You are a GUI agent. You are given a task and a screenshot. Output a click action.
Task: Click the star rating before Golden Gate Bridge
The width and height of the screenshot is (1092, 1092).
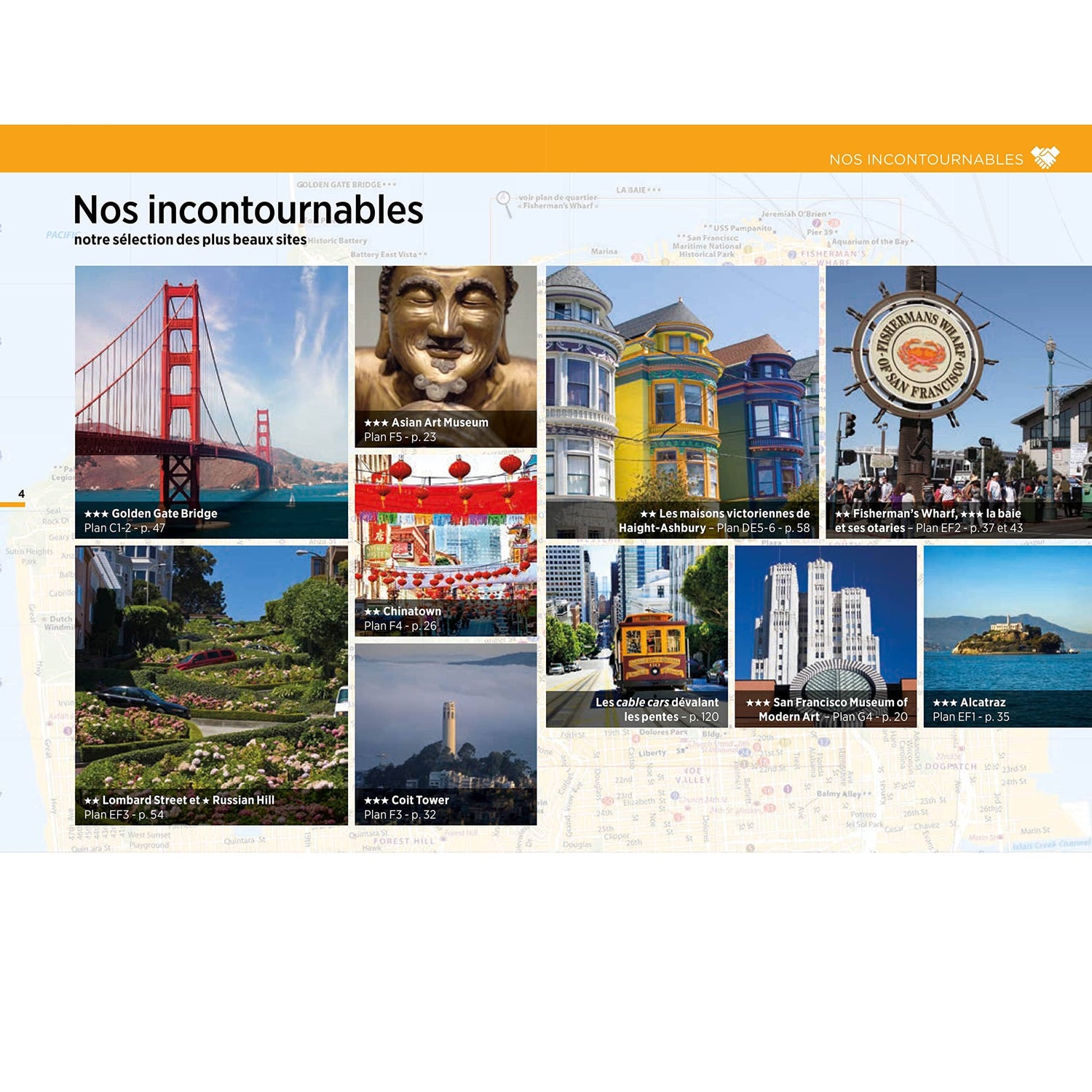95,513
